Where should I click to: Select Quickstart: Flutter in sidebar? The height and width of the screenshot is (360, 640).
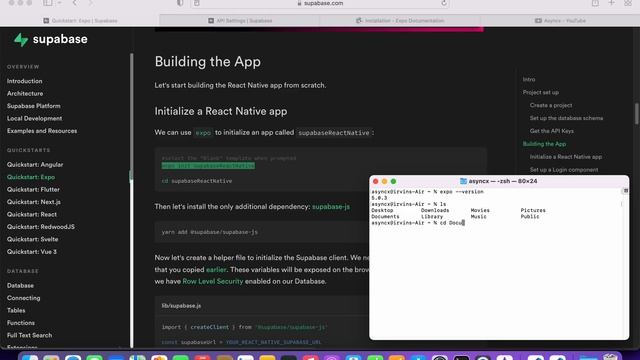[33, 190]
